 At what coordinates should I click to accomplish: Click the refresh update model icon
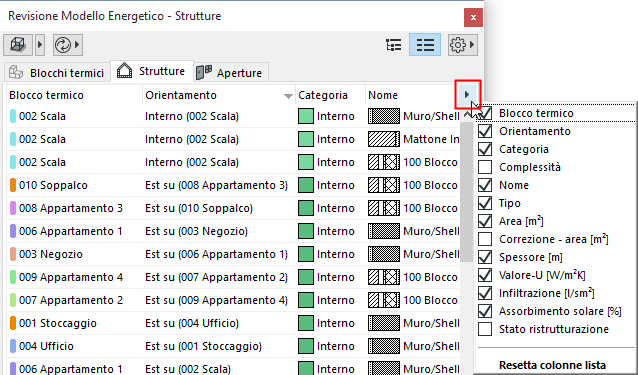(63, 45)
